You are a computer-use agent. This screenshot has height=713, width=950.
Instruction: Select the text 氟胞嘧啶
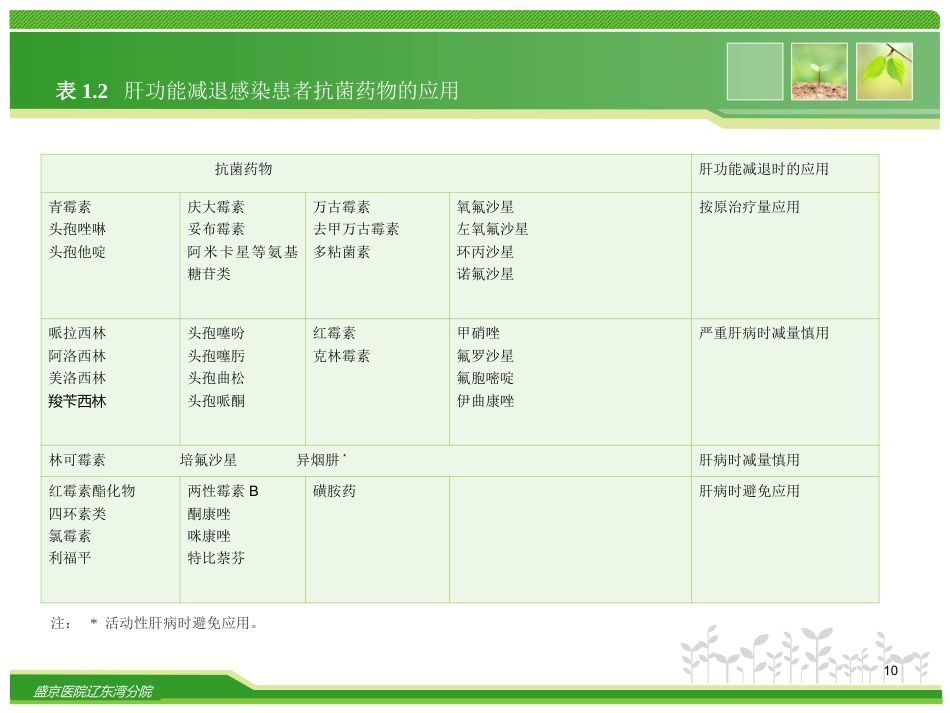click(485, 379)
